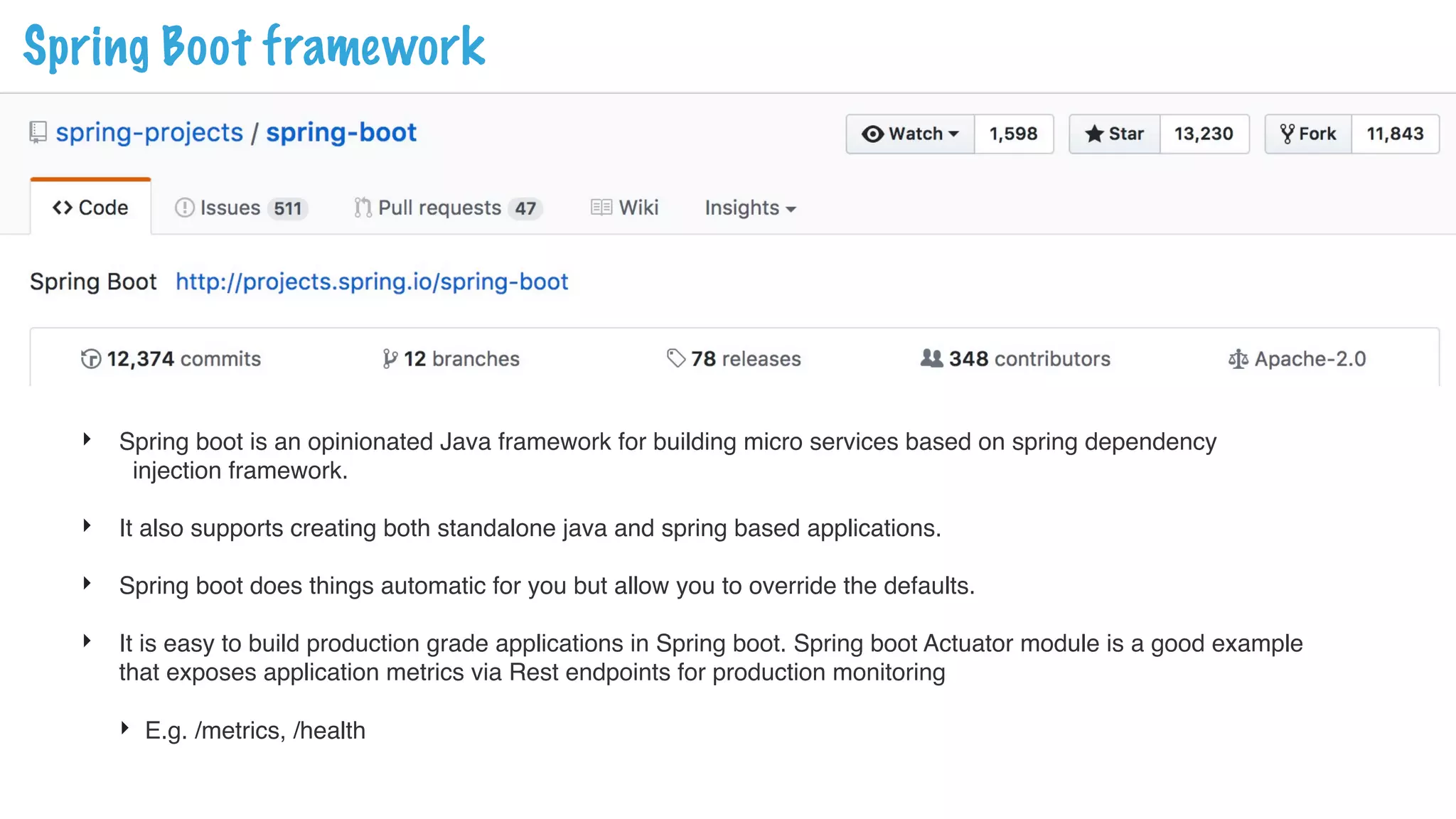Click the spring-boot repository name
This screenshot has width=1456, height=819.
click(341, 133)
